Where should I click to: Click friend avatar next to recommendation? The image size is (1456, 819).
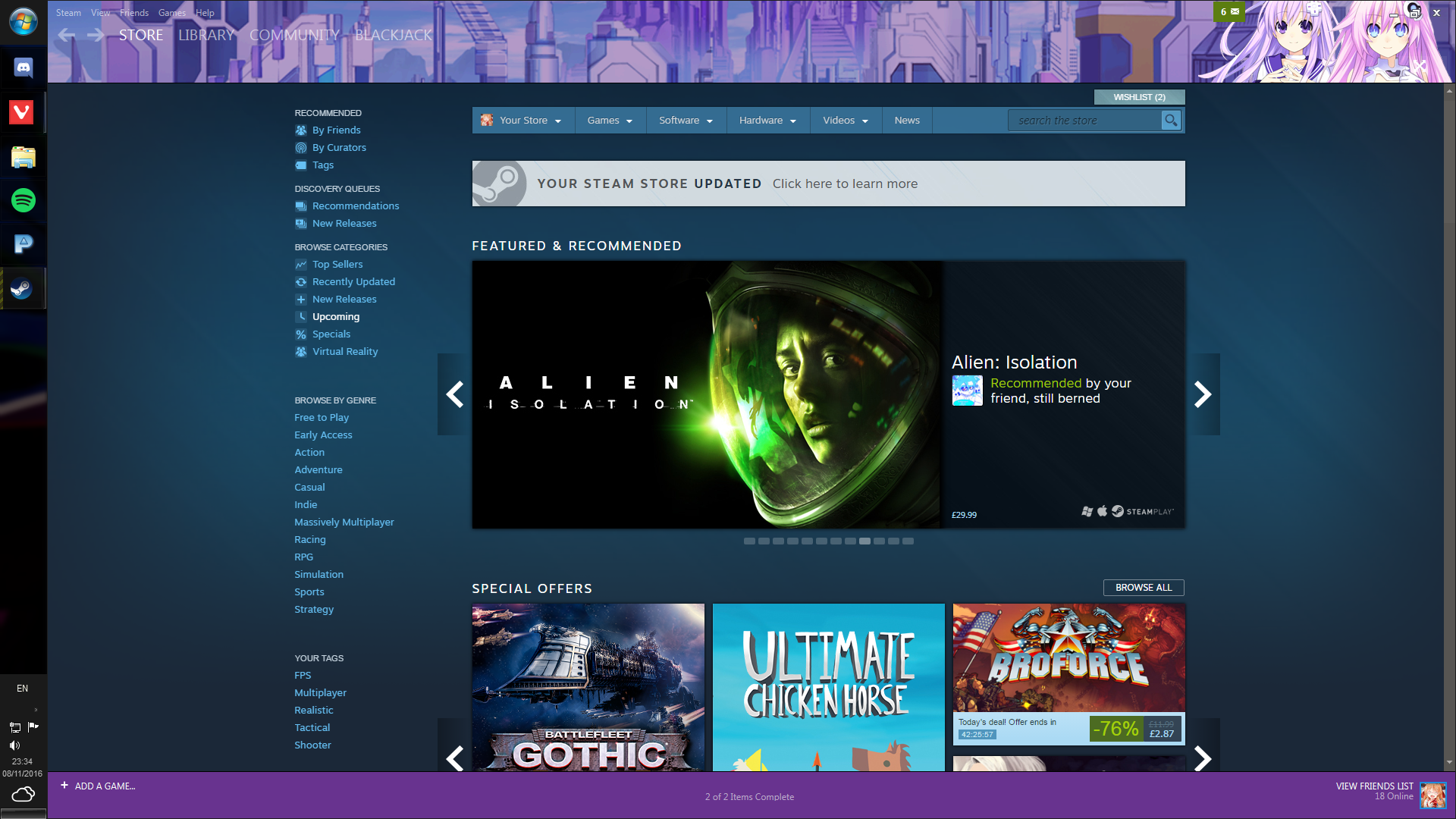968,391
